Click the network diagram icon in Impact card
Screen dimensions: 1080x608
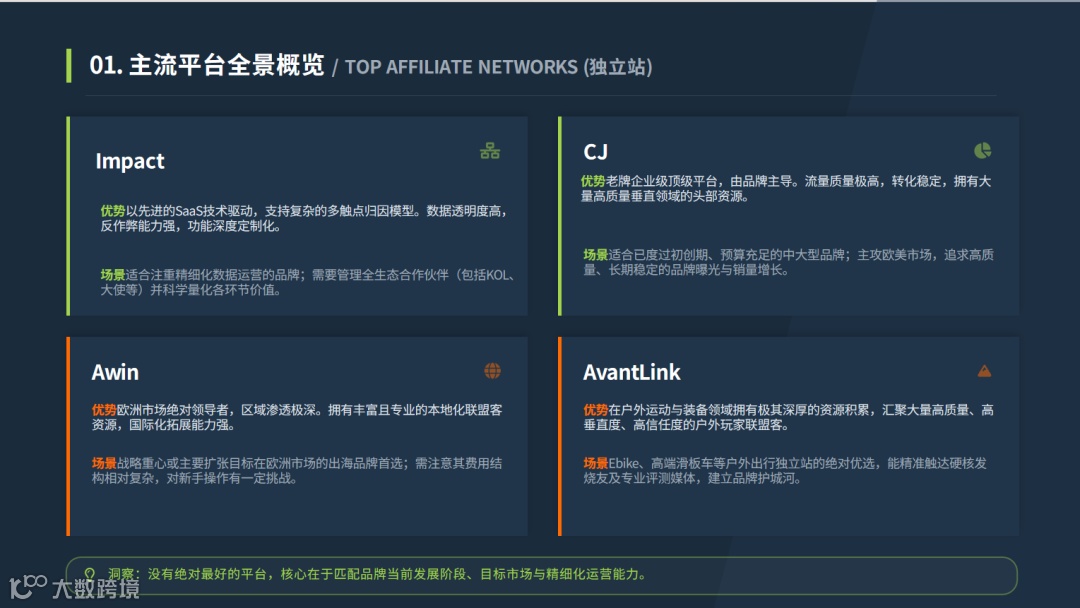click(x=490, y=151)
